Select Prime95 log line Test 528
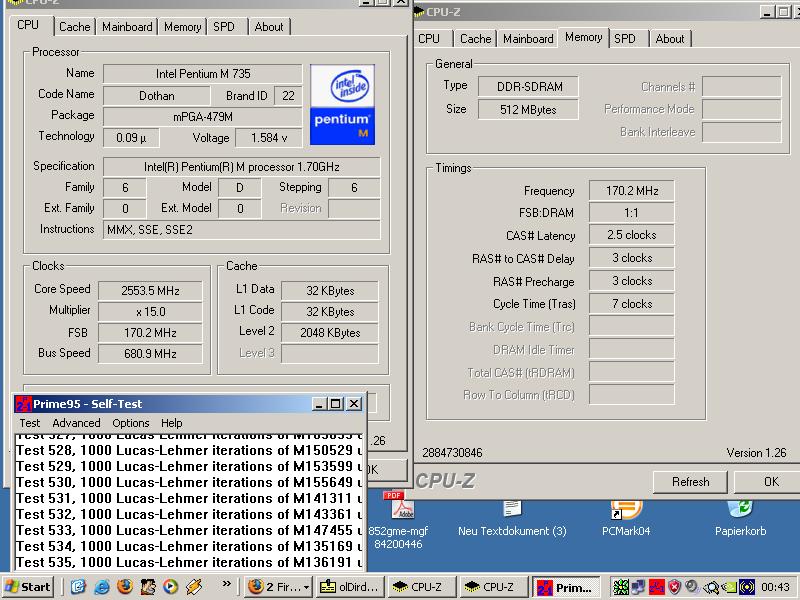 [189, 451]
